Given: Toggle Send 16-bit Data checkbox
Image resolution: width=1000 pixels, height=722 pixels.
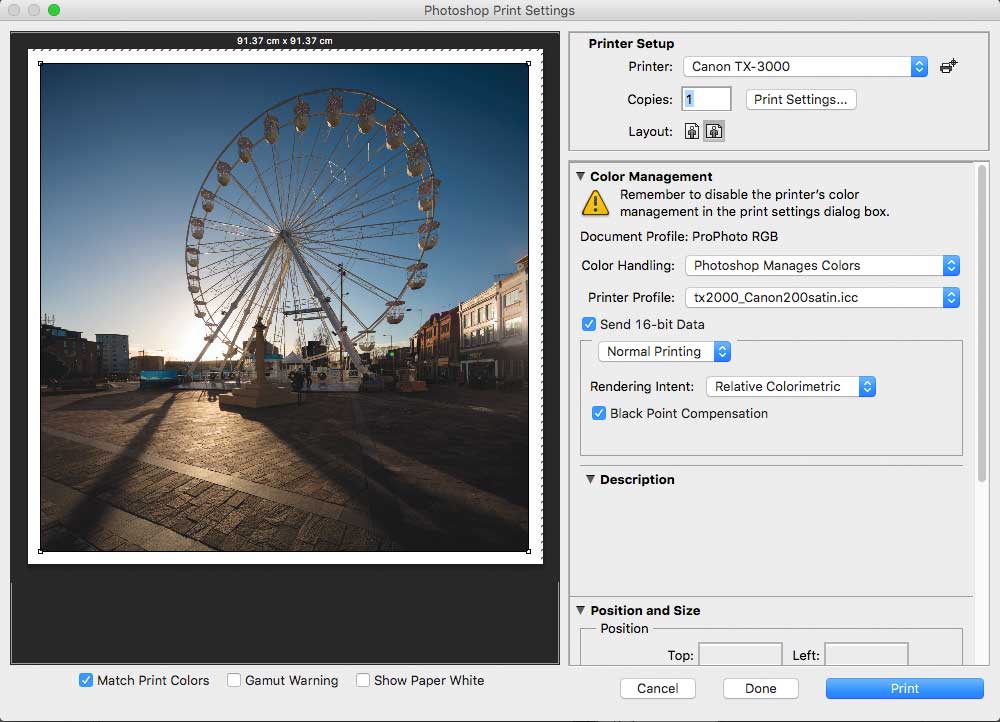Looking at the screenshot, I should (x=589, y=324).
